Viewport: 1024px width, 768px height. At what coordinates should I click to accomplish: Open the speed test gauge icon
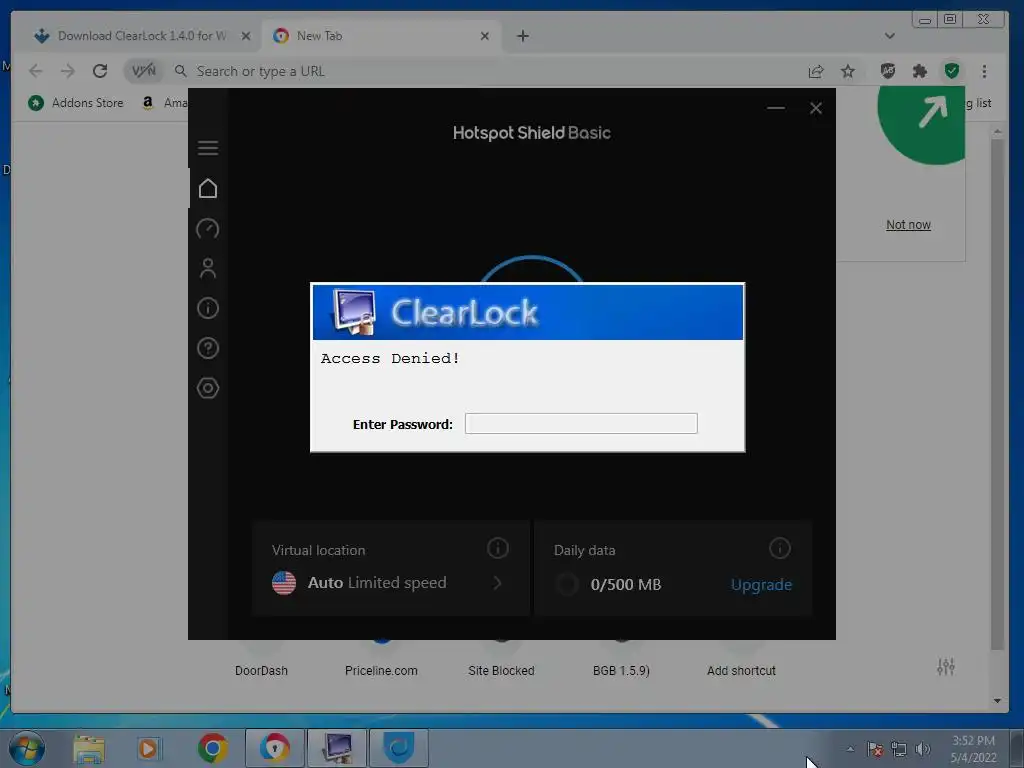click(208, 229)
